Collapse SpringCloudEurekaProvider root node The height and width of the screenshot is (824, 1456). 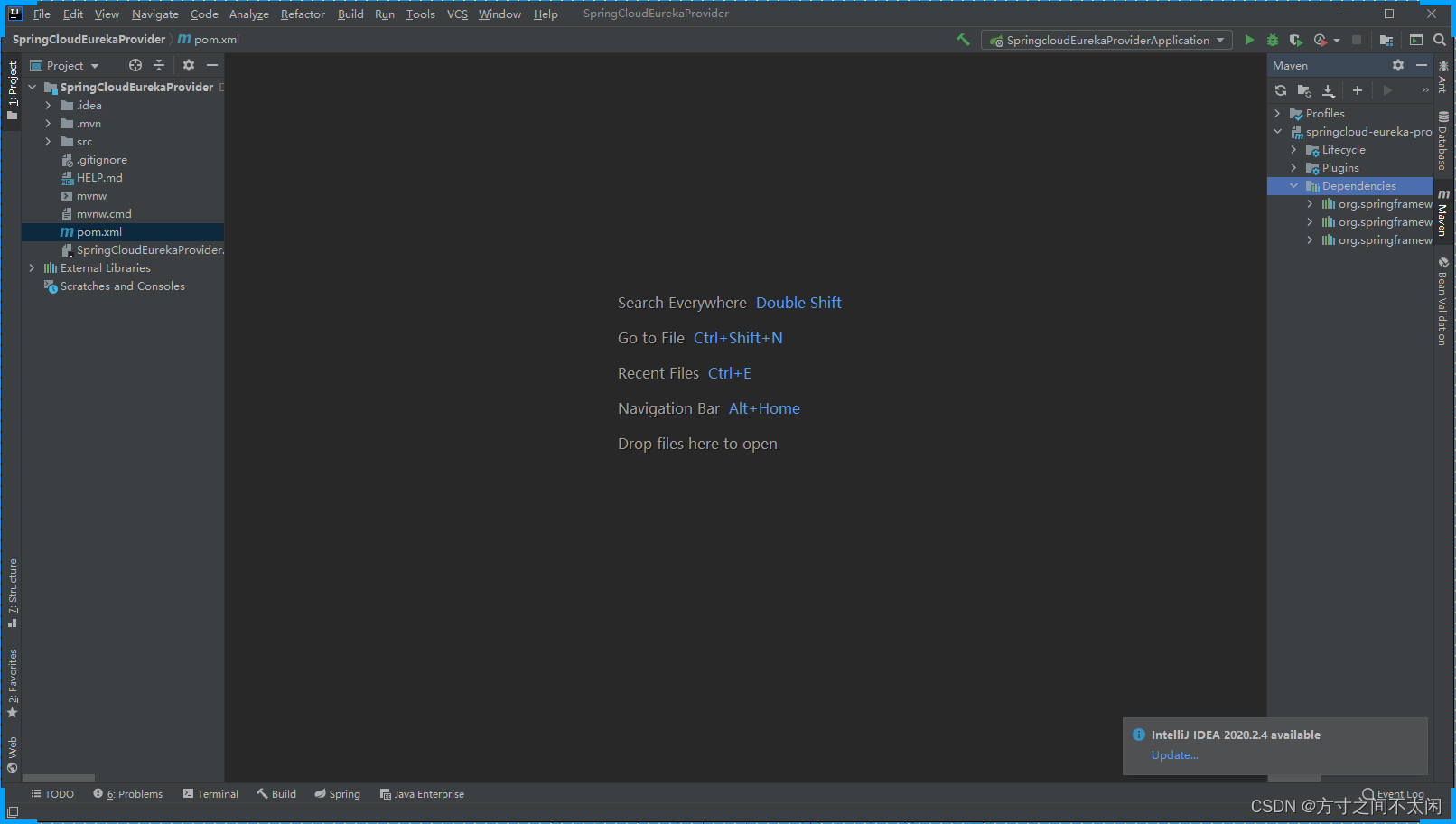click(x=32, y=88)
